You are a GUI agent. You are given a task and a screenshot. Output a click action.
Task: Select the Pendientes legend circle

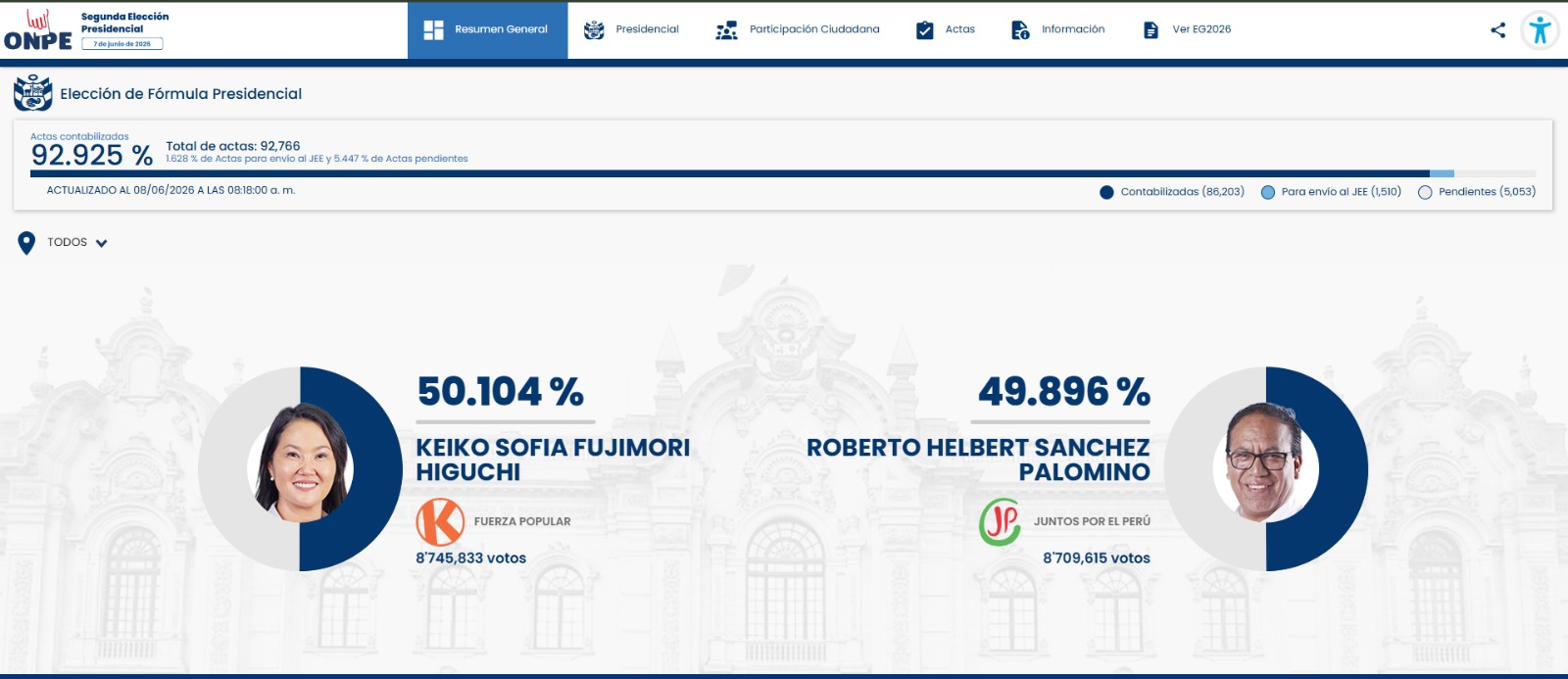[x=1425, y=192]
